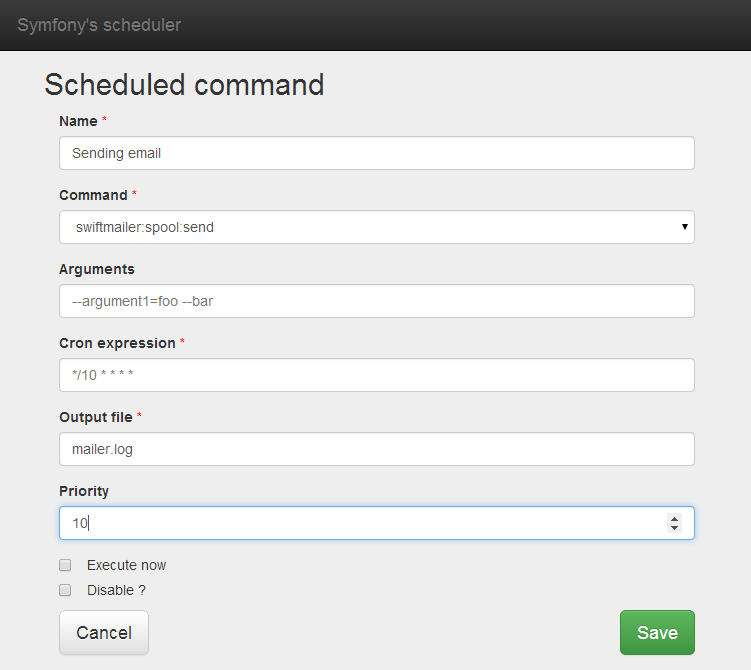Increase Priority with the up stepper arrow
This screenshot has height=670, width=751.
coord(674,519)
